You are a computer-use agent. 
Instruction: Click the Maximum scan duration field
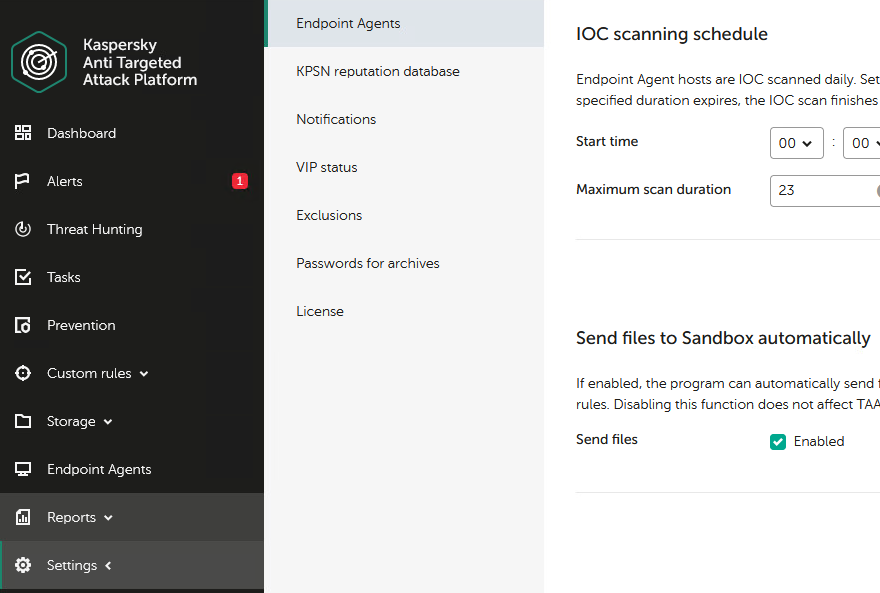[x=824, y=191]
